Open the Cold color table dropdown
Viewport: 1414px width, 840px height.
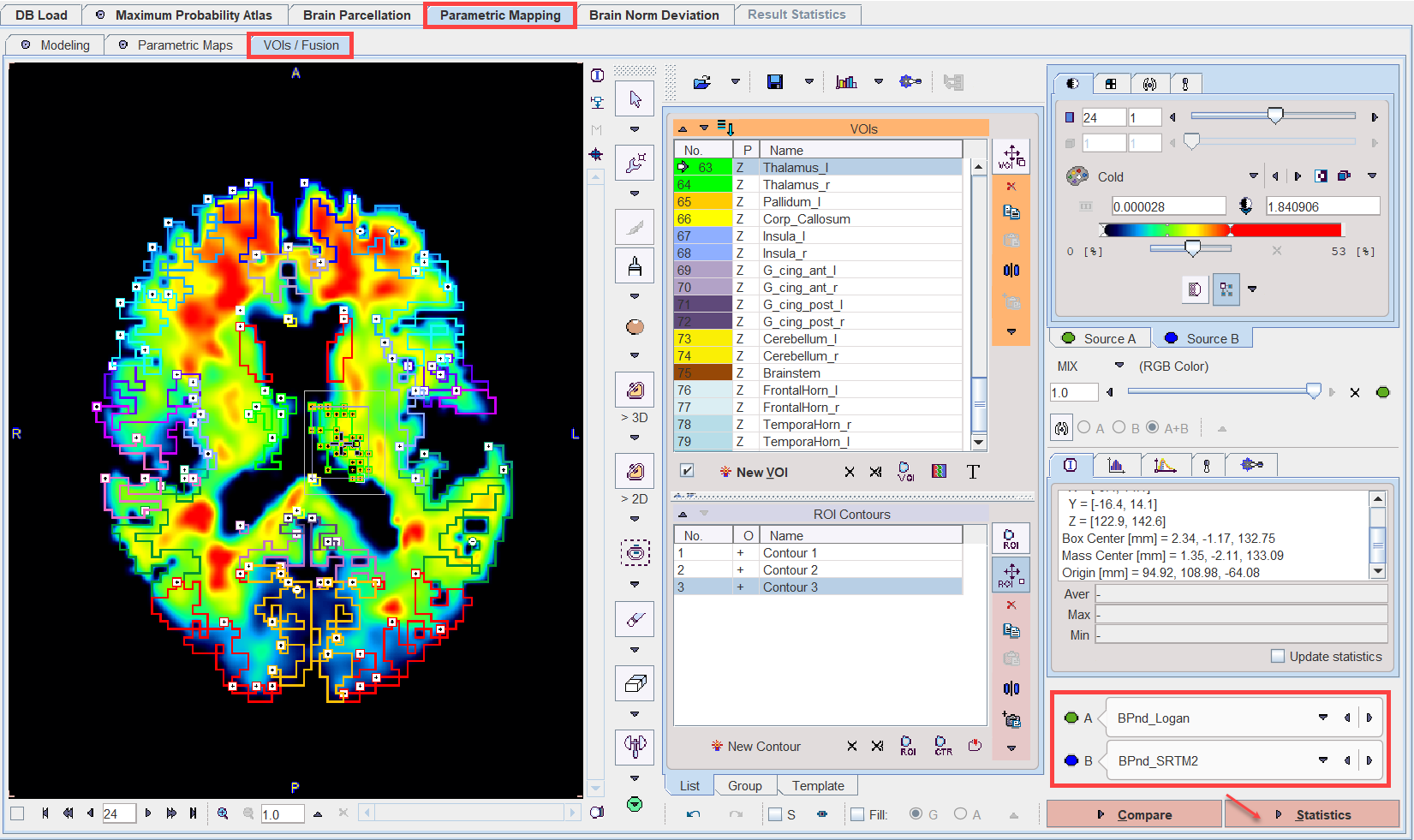(x=1254, y=176)
